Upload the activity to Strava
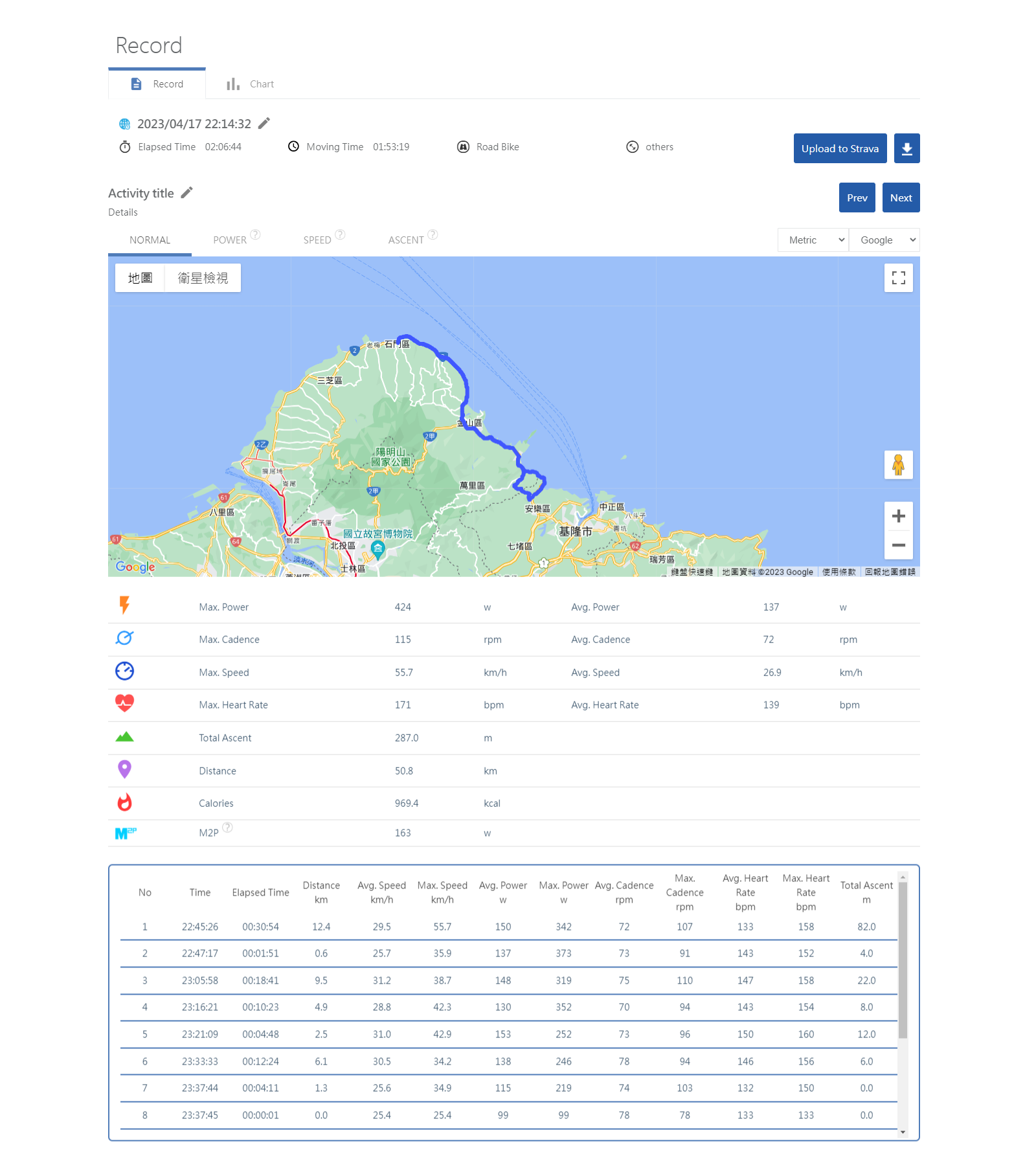 pyautogui.click(x=840, y=148)
